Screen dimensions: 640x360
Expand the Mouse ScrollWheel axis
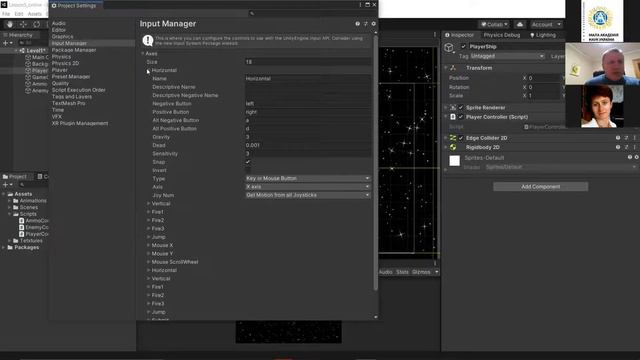(x=149, y=262)
